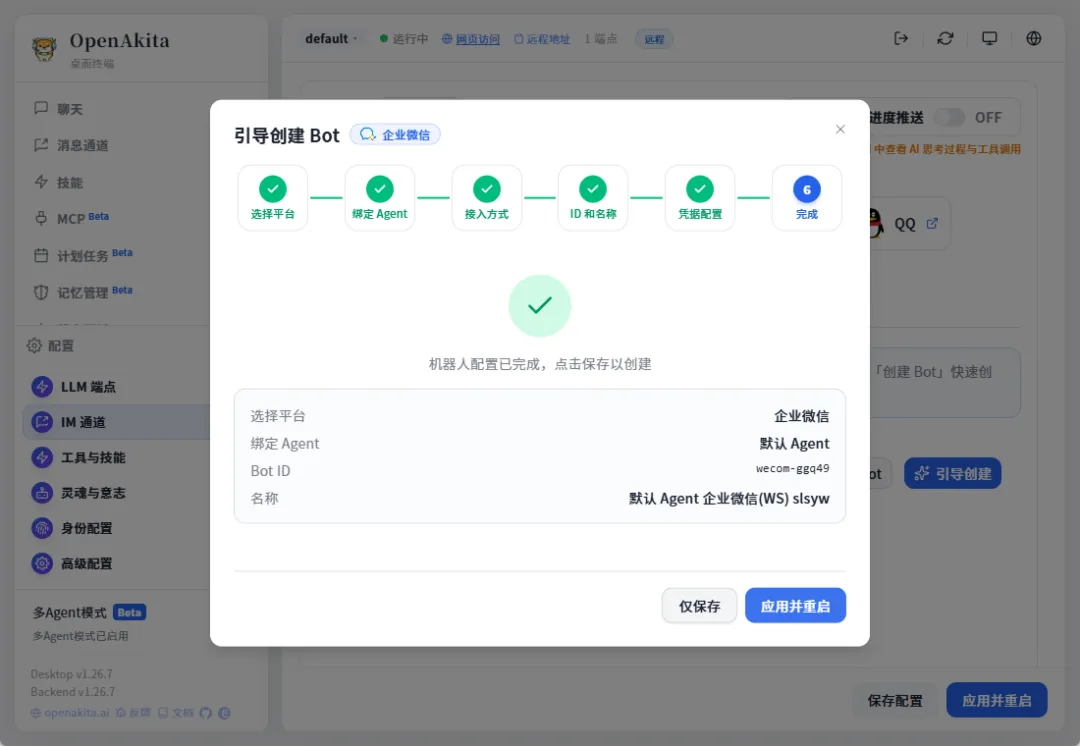Click the 技能 lightning bolt icon
This screenshot has height=746, width=1080.
[41, 182]
